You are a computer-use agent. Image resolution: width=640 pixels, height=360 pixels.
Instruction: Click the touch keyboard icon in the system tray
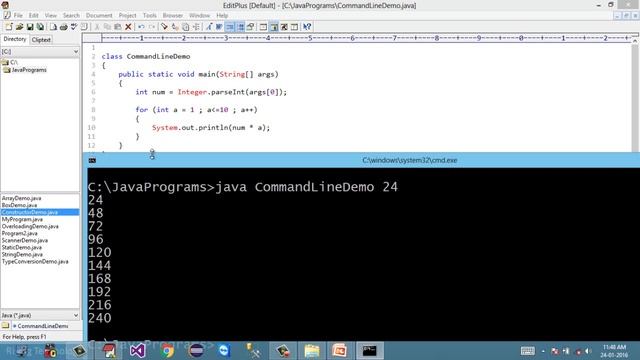[x=528, y=351]
